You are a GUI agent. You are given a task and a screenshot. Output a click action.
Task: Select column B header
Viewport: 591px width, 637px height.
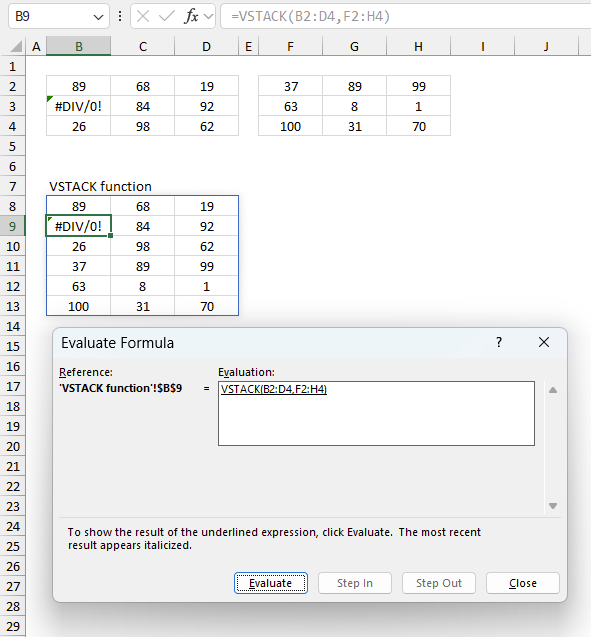78,46
